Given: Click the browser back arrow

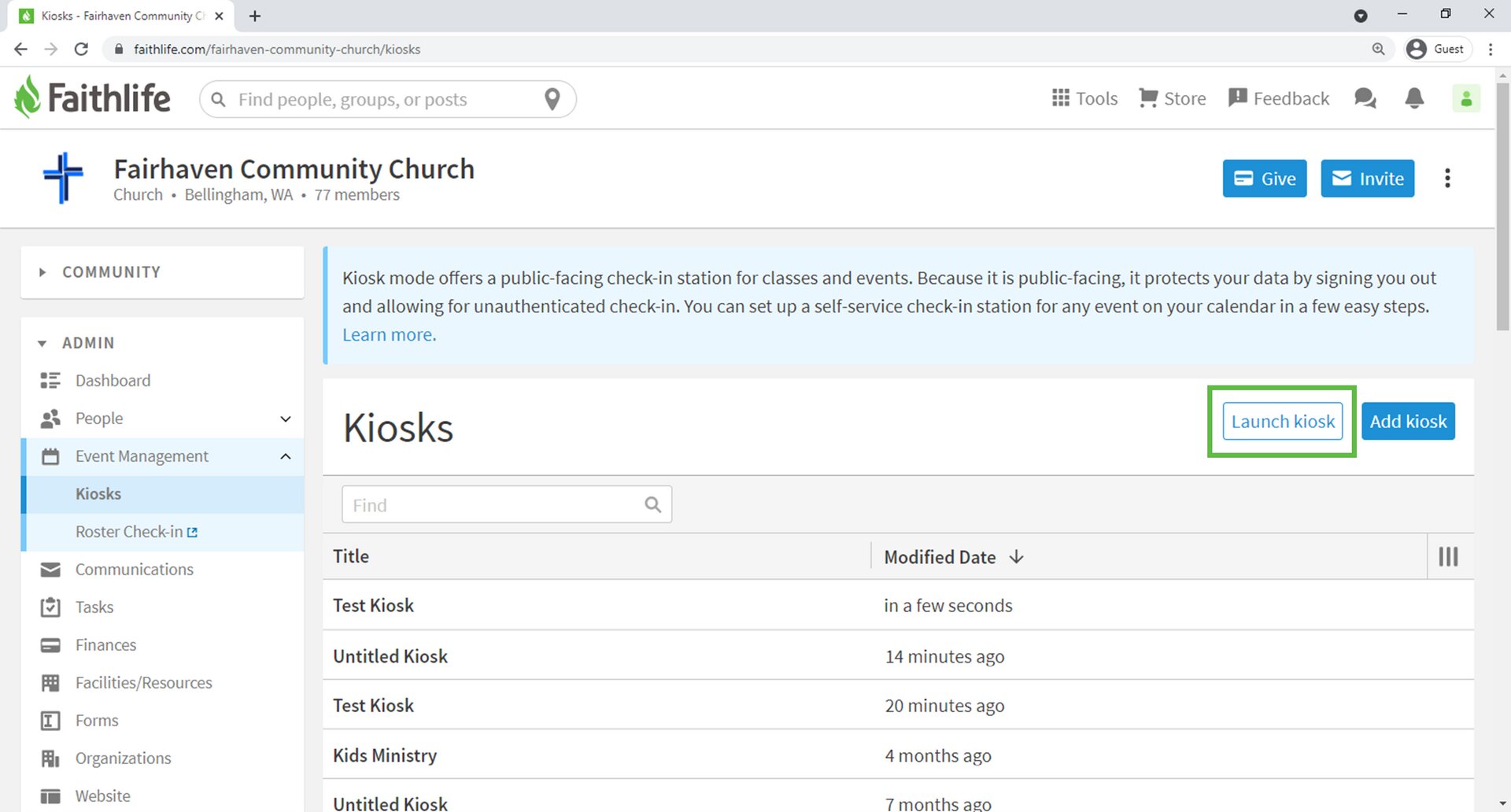Looking at the screenshot, I should coord(21,49).
